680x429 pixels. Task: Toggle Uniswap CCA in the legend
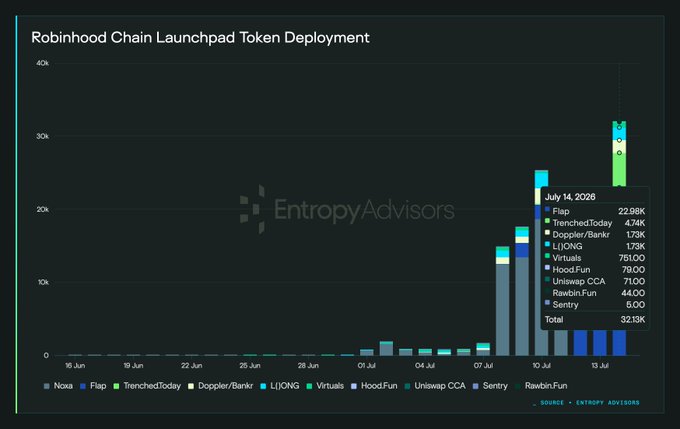click(x=435, y=386)
